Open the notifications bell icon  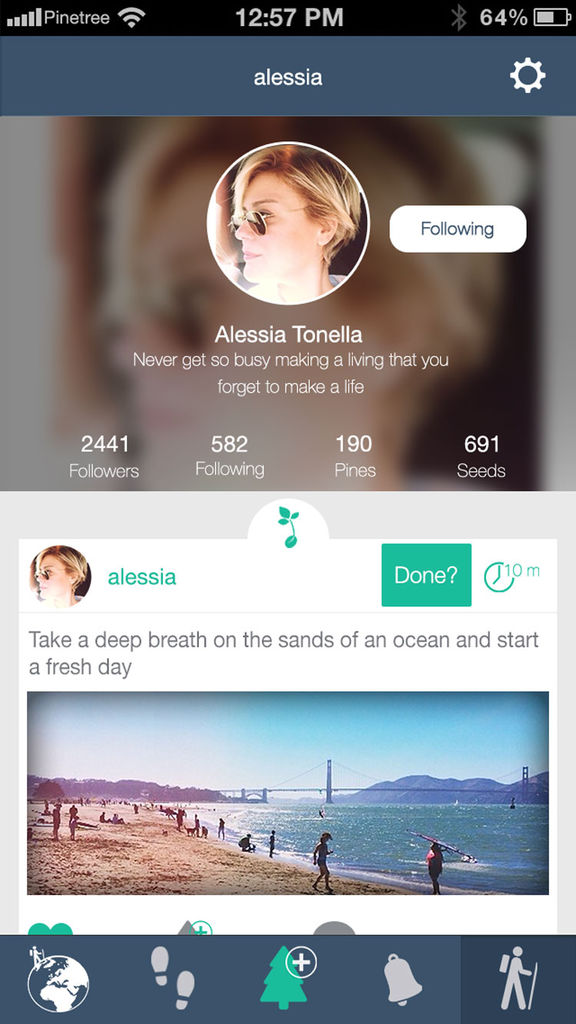click(403, 980)
